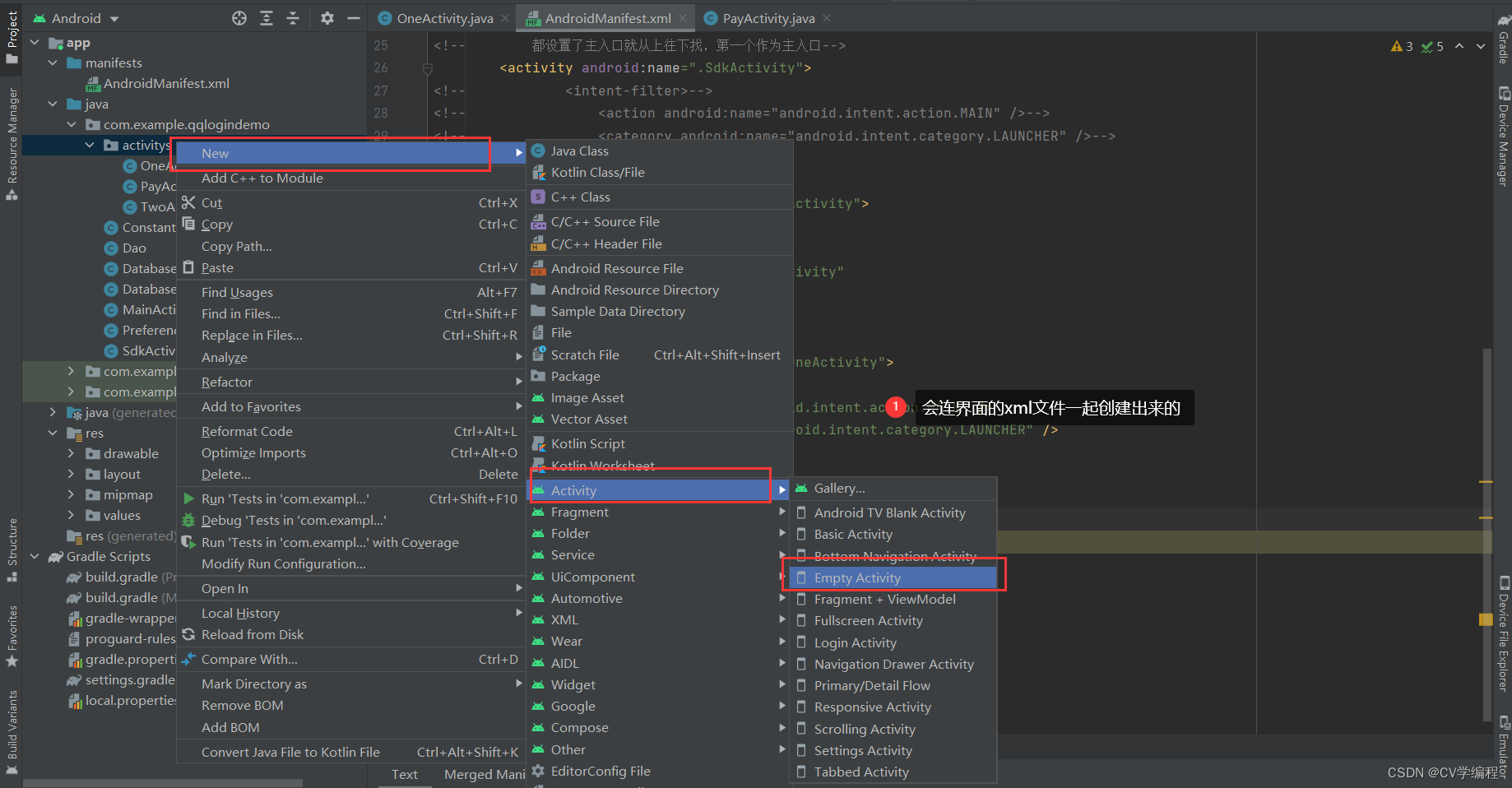Close the AndroidManifest.xml tab

[683, 18]
